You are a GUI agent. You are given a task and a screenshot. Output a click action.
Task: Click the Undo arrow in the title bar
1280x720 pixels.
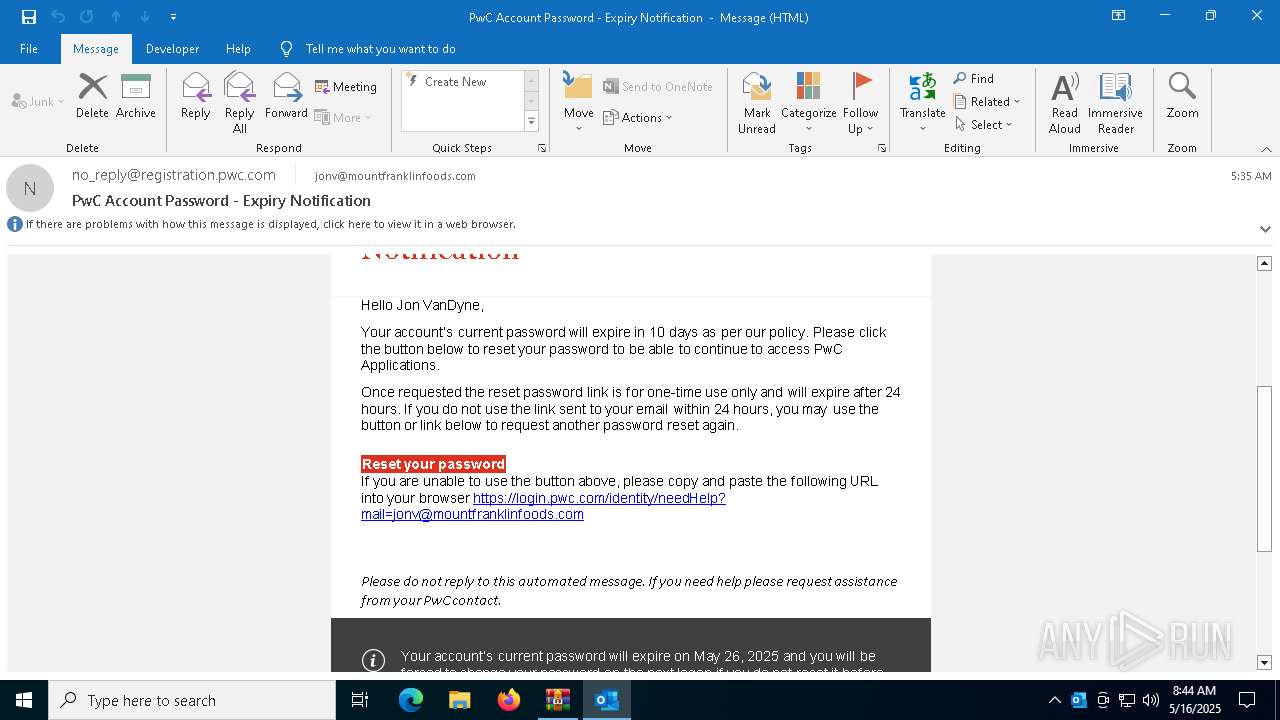(x=58, y=17)
